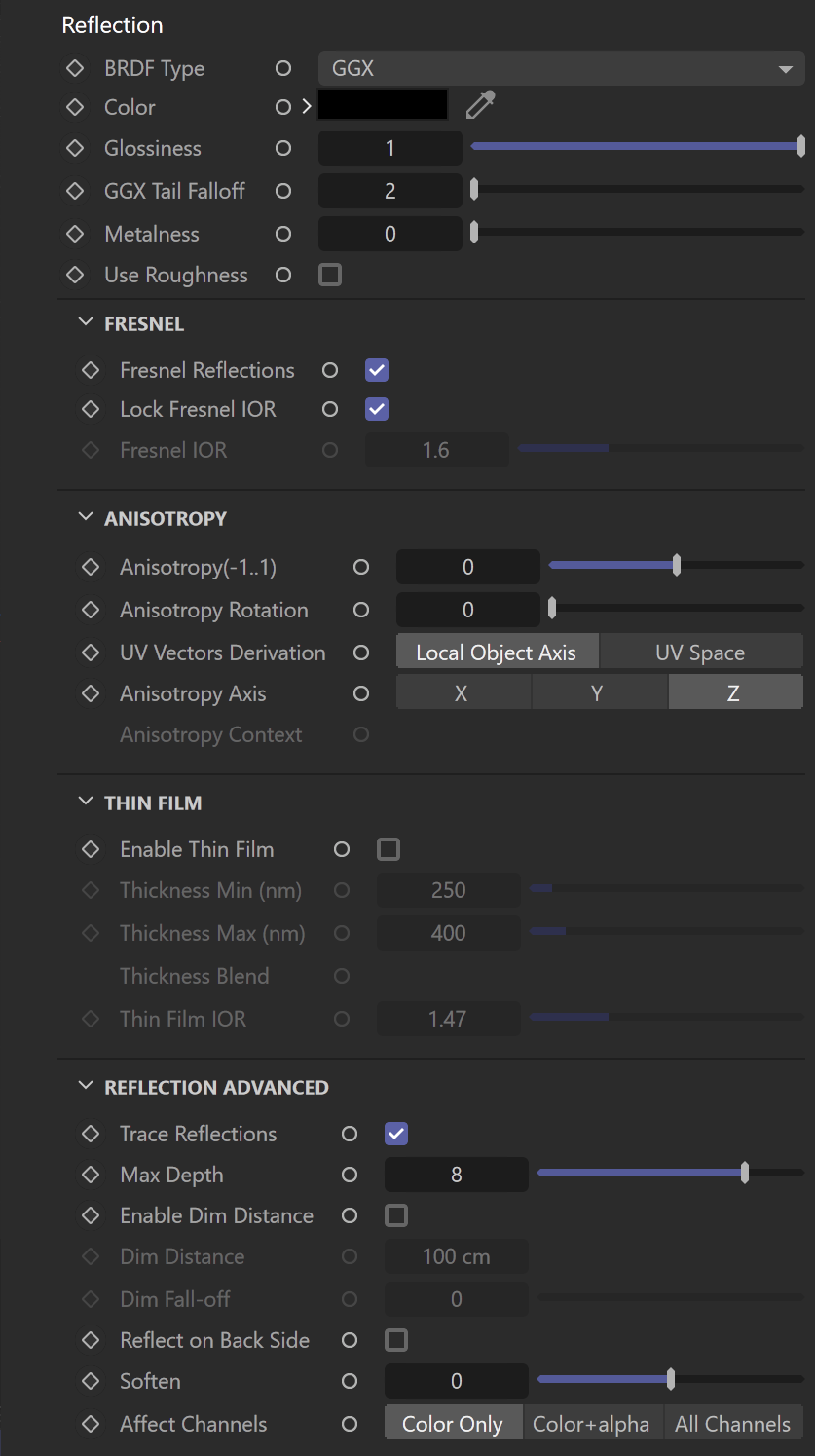Screen dimensions: 815x1456
Task: Select UV Space for UV Vectors Derivation
Action: 701,653
